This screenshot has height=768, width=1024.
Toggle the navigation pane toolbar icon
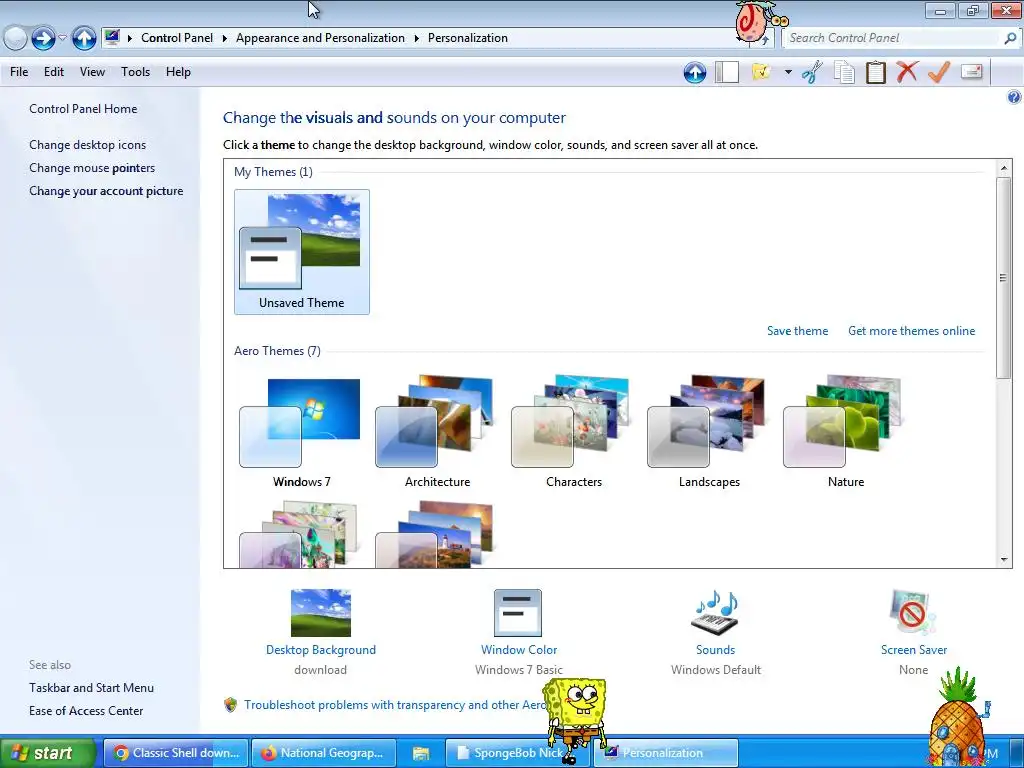pos(726,72)
